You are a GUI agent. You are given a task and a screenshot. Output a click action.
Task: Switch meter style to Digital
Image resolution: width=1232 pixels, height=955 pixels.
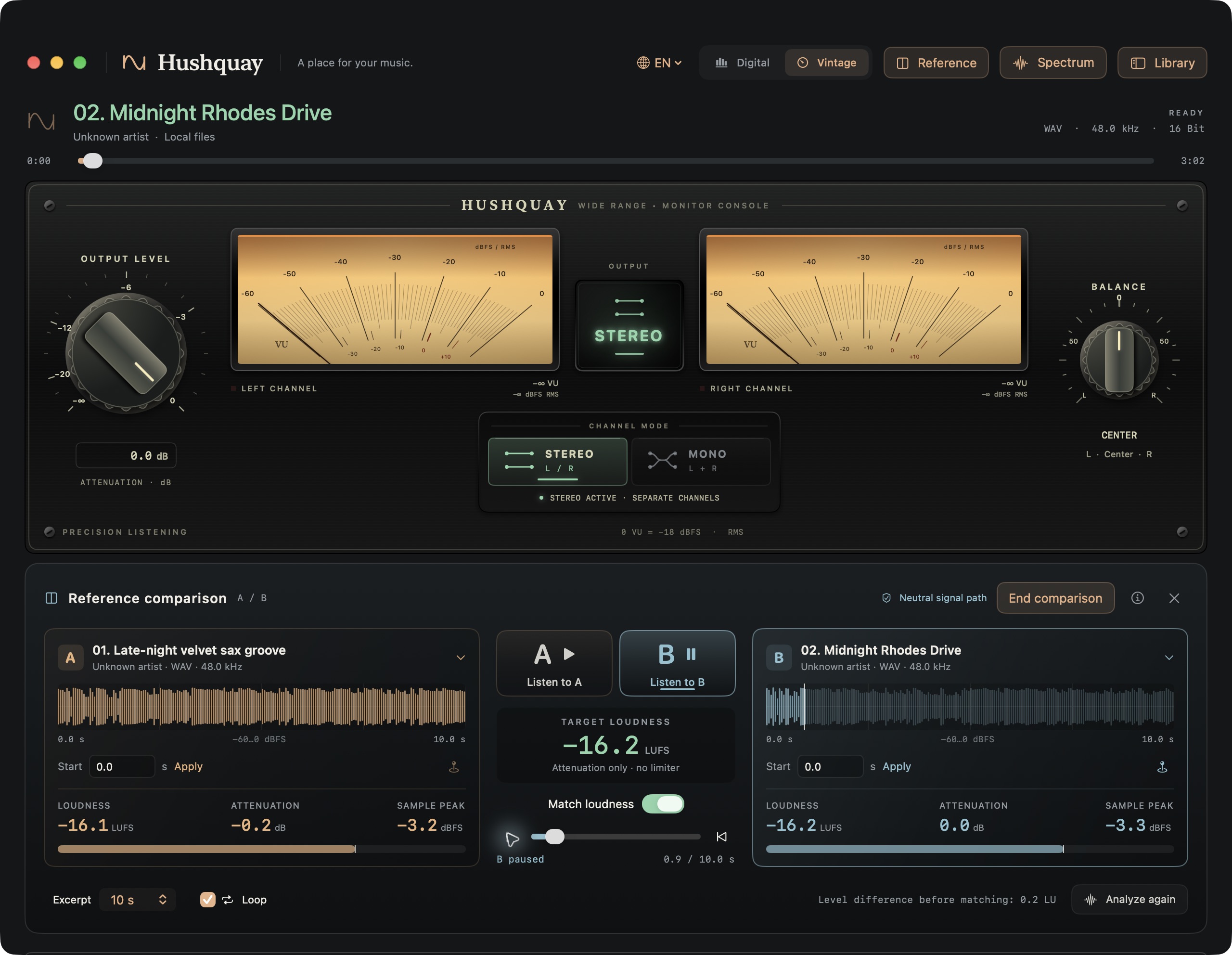[x=743, y=63]
